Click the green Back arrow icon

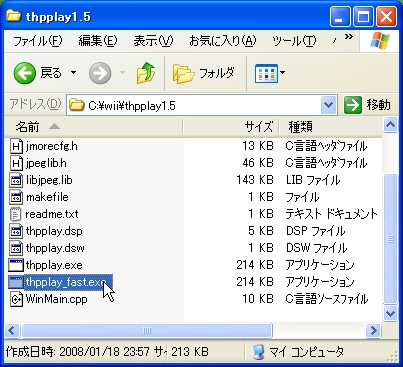[x=24, y=73]
